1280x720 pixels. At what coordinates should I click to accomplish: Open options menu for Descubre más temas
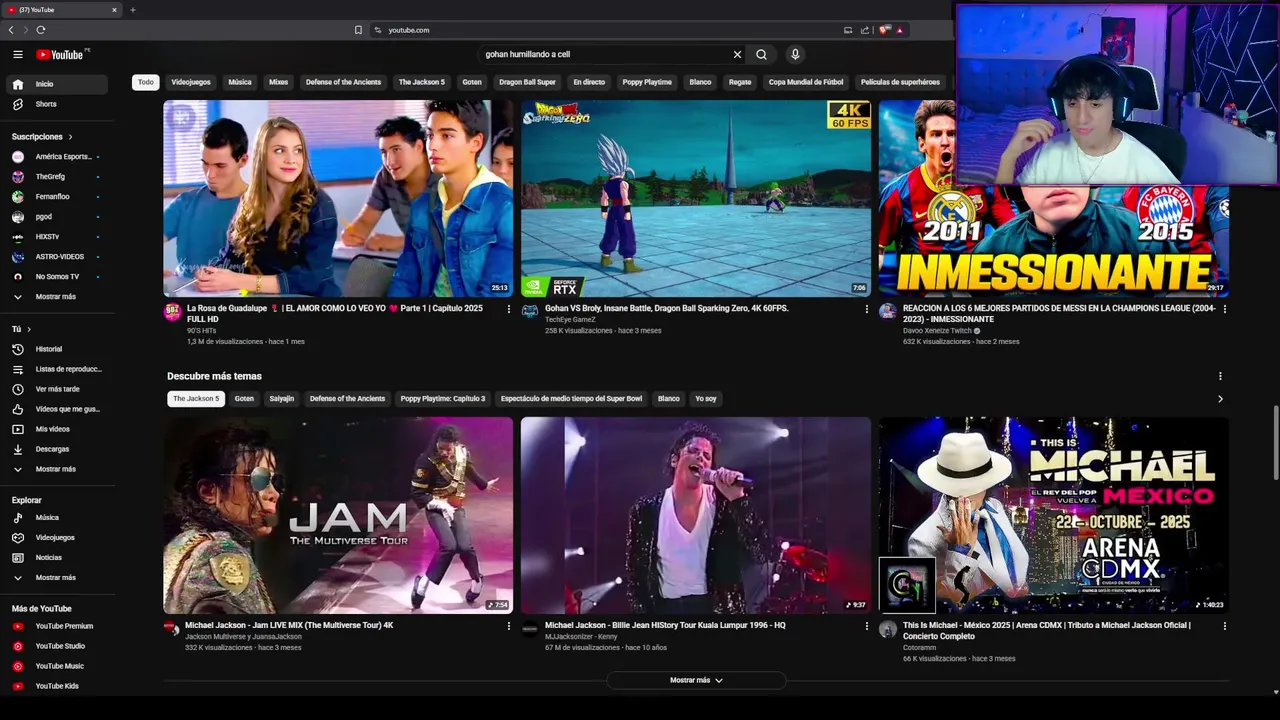click(1220, 376)
